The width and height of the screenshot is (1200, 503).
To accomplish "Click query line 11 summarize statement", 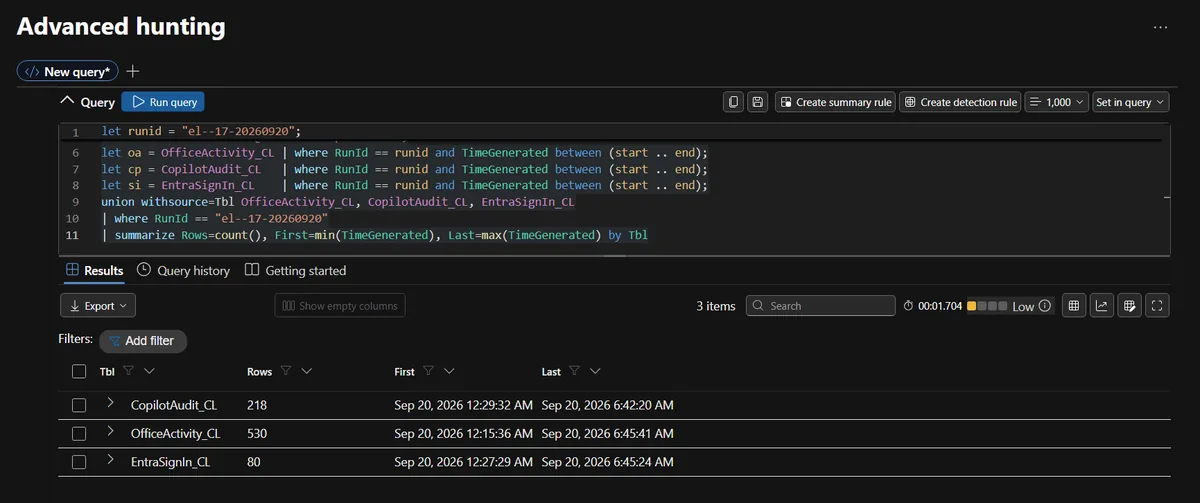I will coord(375,235).
